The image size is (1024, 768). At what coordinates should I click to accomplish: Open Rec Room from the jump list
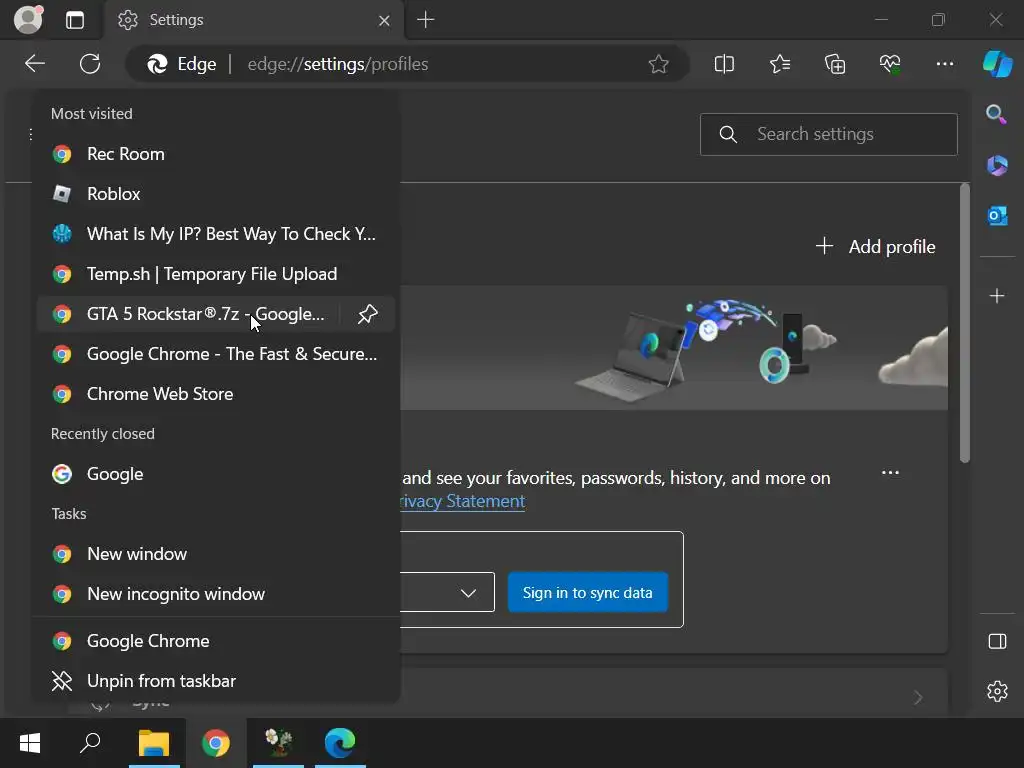[216, 154]
